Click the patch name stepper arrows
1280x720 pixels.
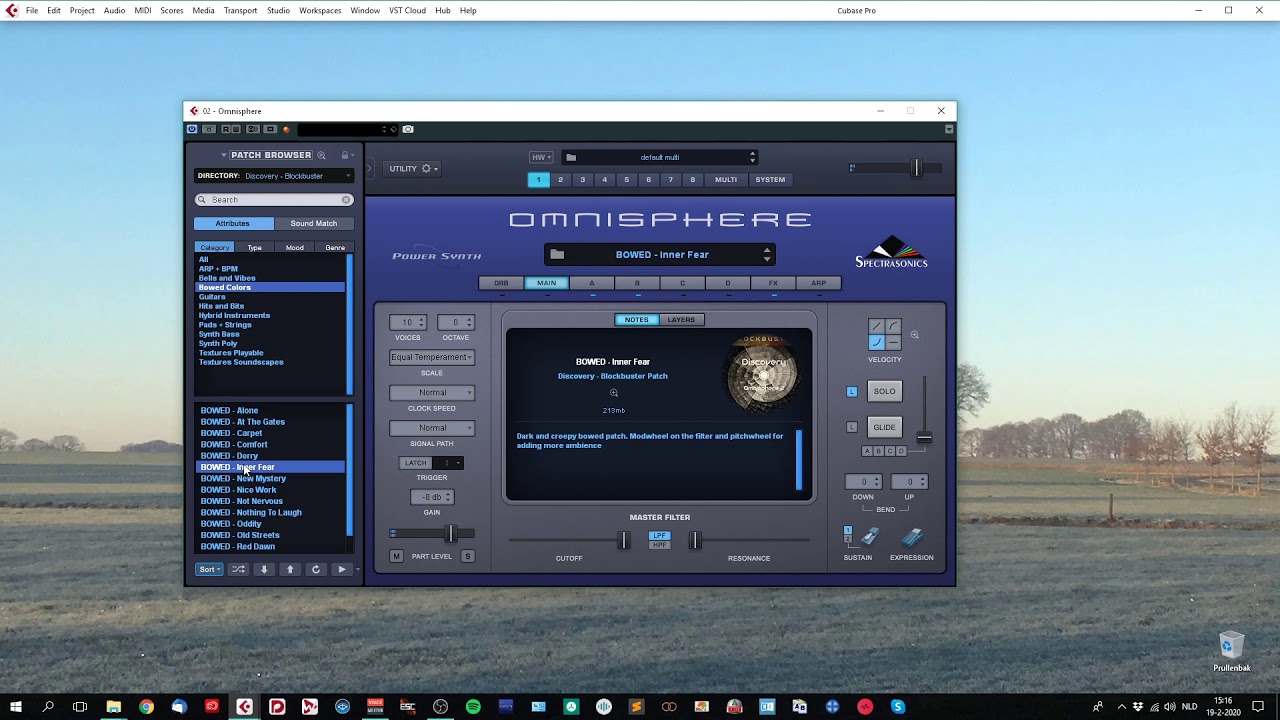767,255
